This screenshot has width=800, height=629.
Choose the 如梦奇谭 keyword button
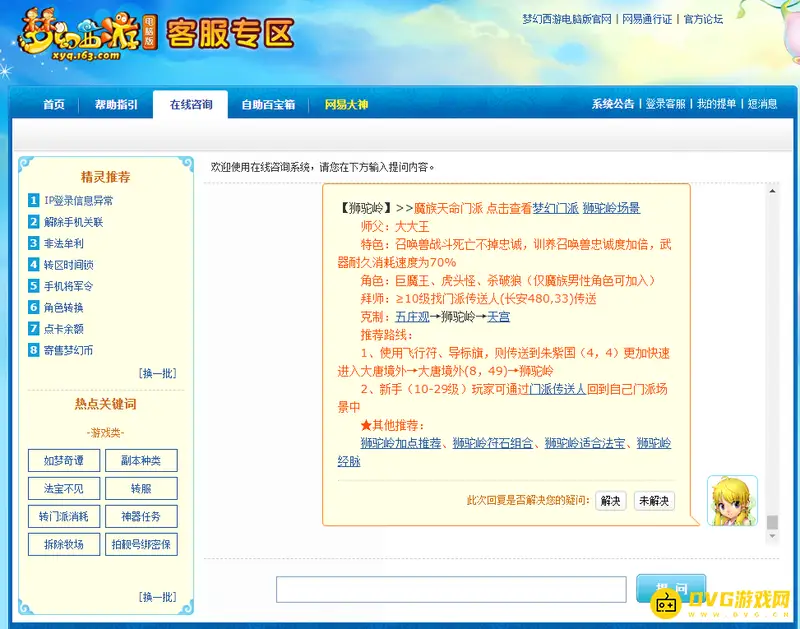[x=64, y=461]
